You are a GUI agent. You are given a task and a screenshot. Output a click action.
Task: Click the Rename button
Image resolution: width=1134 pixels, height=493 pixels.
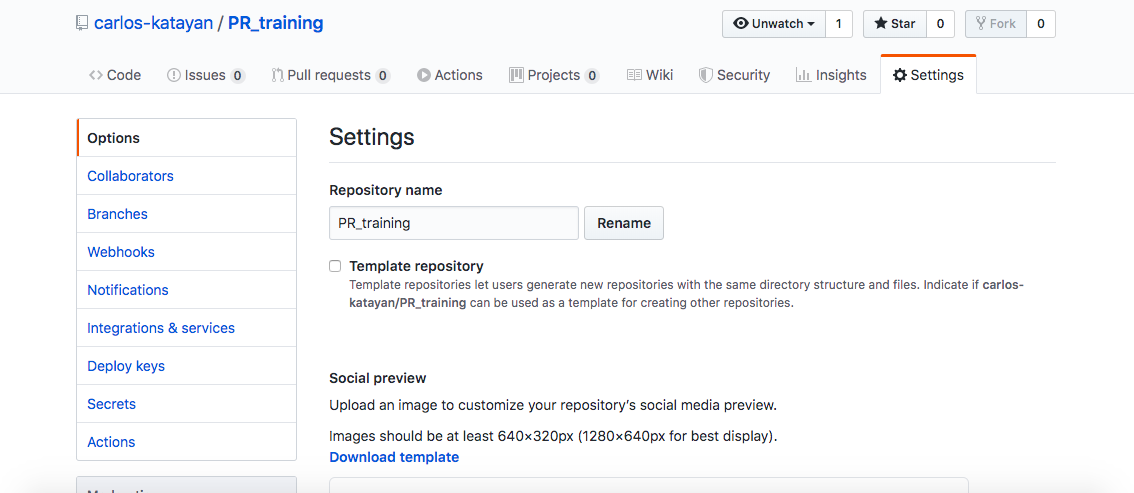click(x=623, y=223)
